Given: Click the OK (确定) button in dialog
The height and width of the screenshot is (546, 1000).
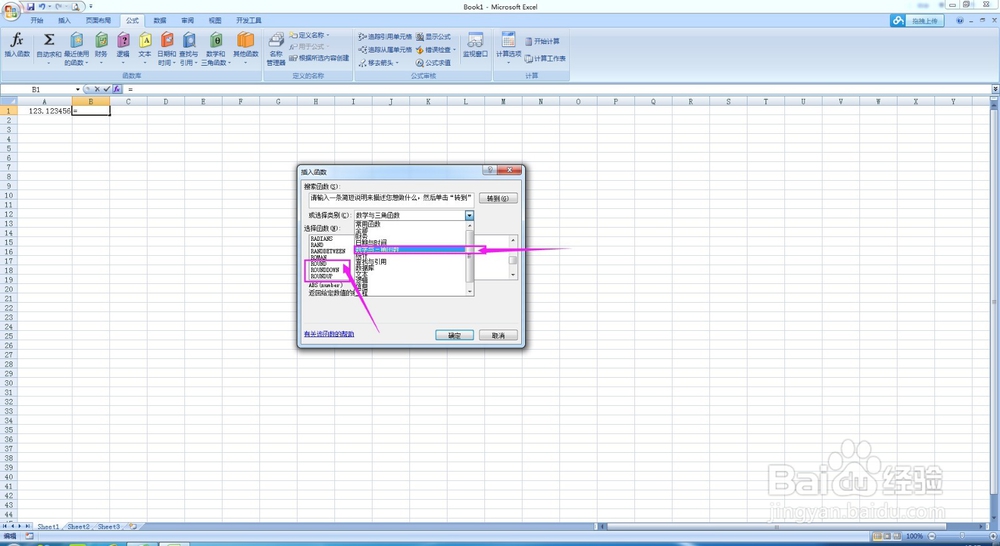Looking at the screenshot, I should coord(454,336).
